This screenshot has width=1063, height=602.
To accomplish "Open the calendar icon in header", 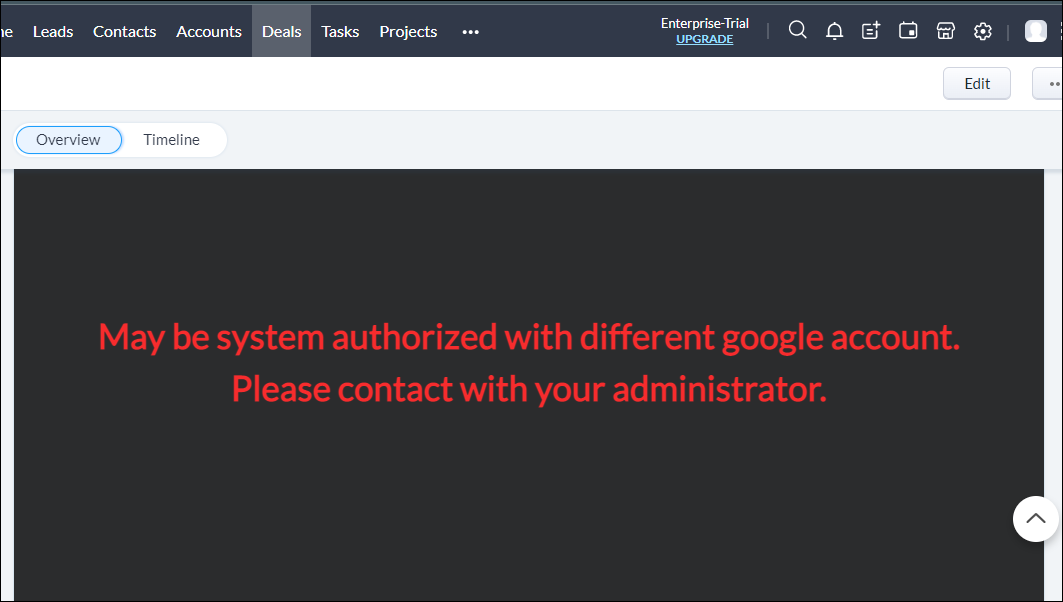I will coord(908,31).
